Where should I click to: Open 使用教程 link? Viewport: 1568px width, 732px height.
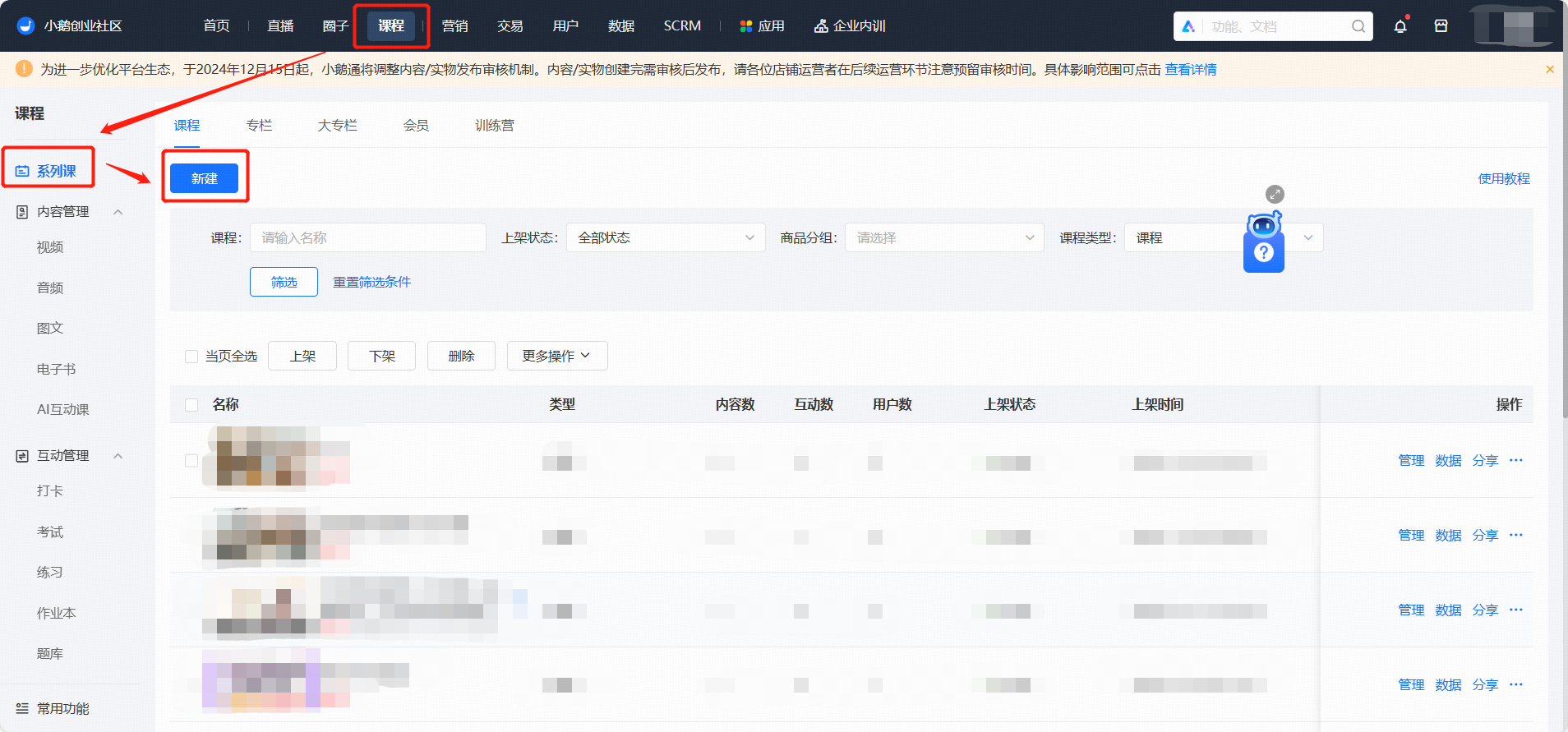(1504, 178)
